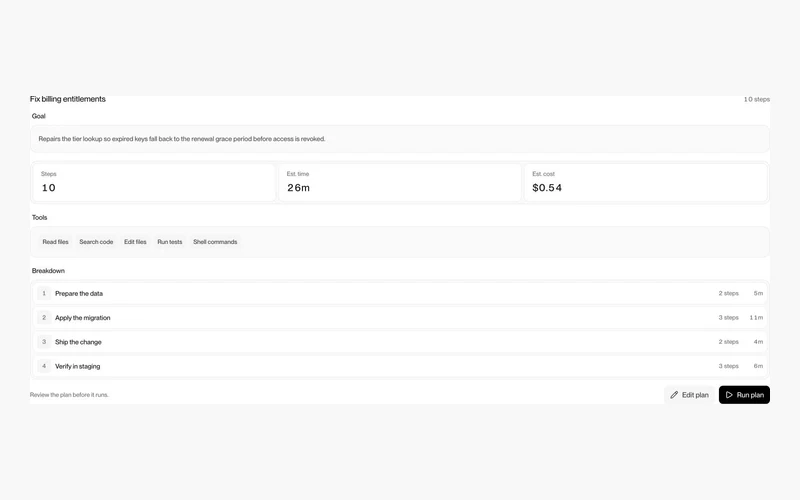
Task: Click the Run plan button label
Action: tap(750, 395)
